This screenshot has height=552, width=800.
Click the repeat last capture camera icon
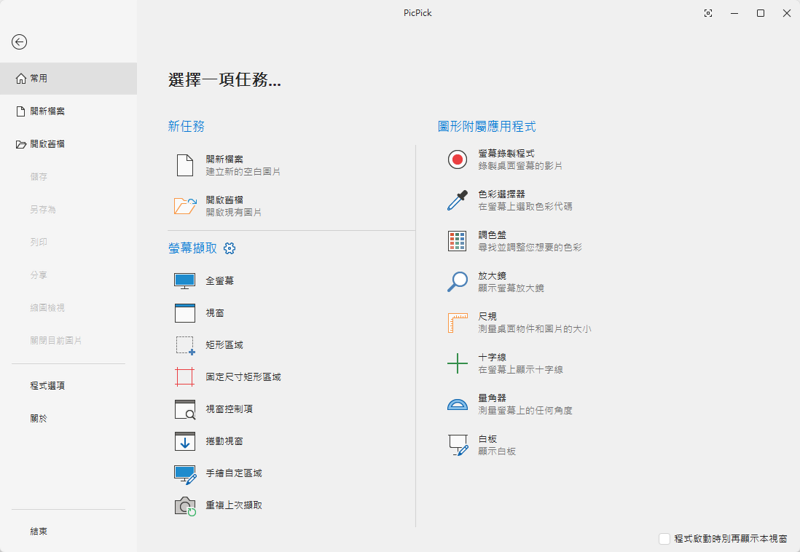pos(185,506)
